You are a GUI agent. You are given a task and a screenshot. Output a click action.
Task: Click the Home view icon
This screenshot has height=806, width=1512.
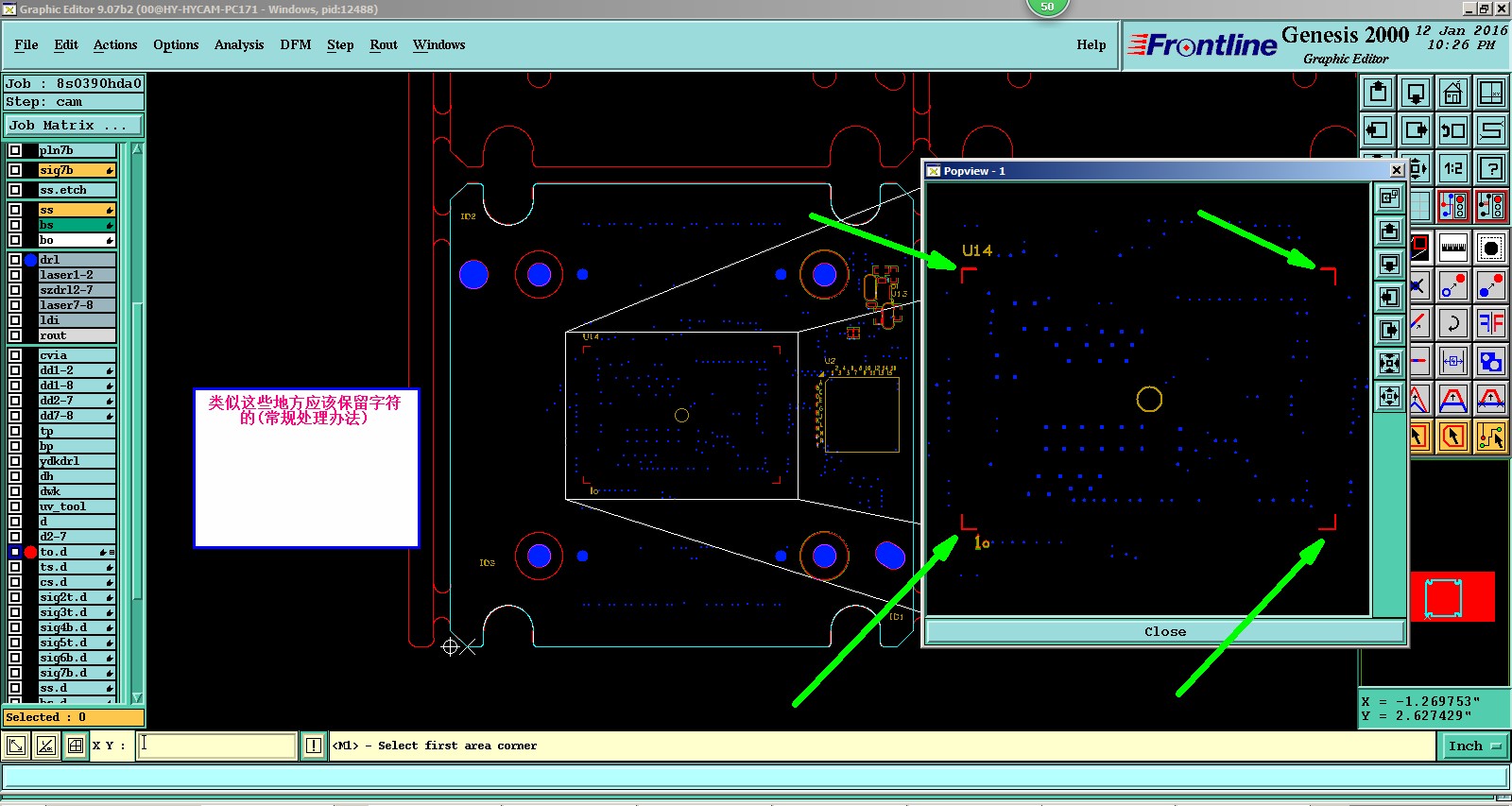(x=1453, y=93)
